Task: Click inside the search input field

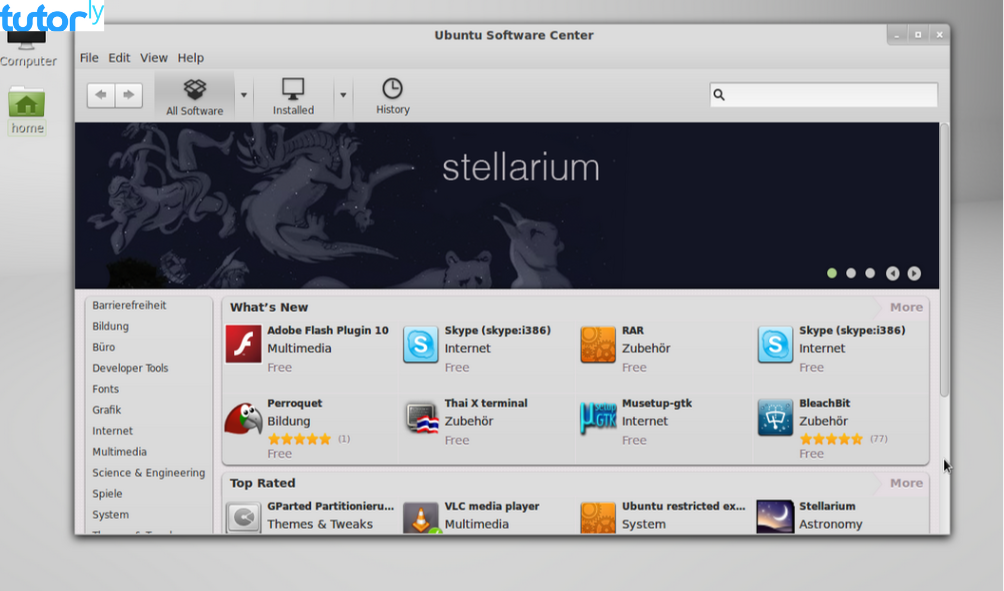Action: 823,95
